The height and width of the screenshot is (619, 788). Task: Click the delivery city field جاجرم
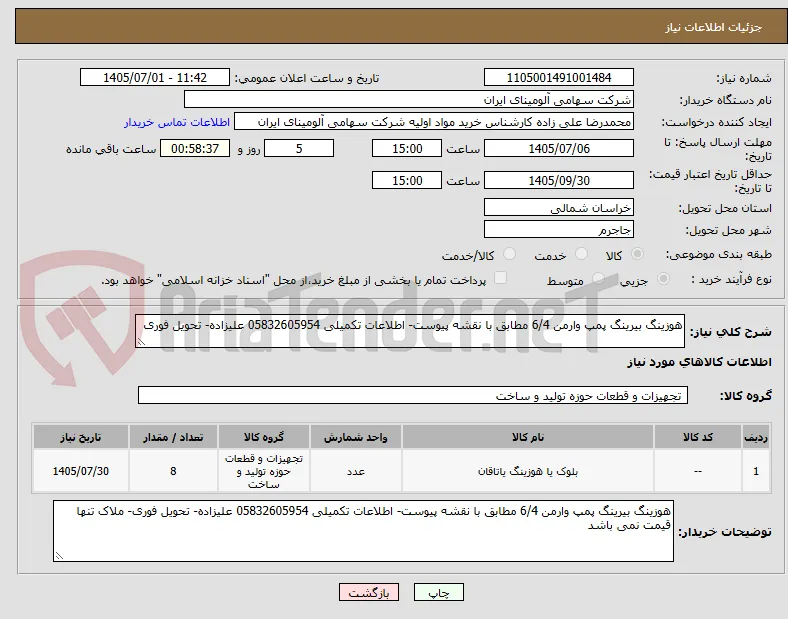[x=559, y=230]
